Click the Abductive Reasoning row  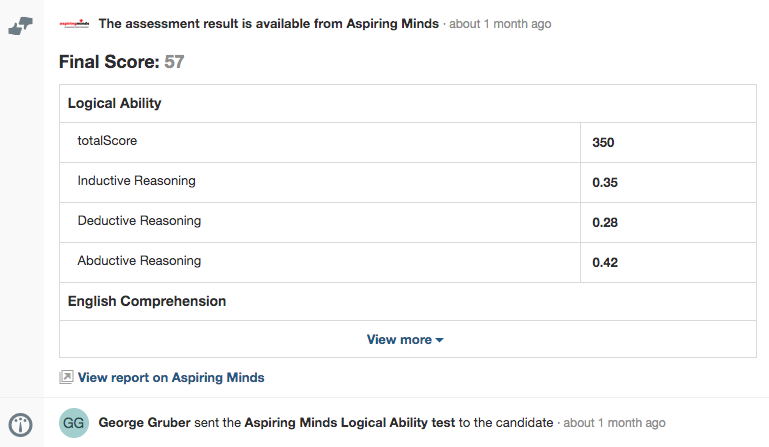(x=408, y=263)
